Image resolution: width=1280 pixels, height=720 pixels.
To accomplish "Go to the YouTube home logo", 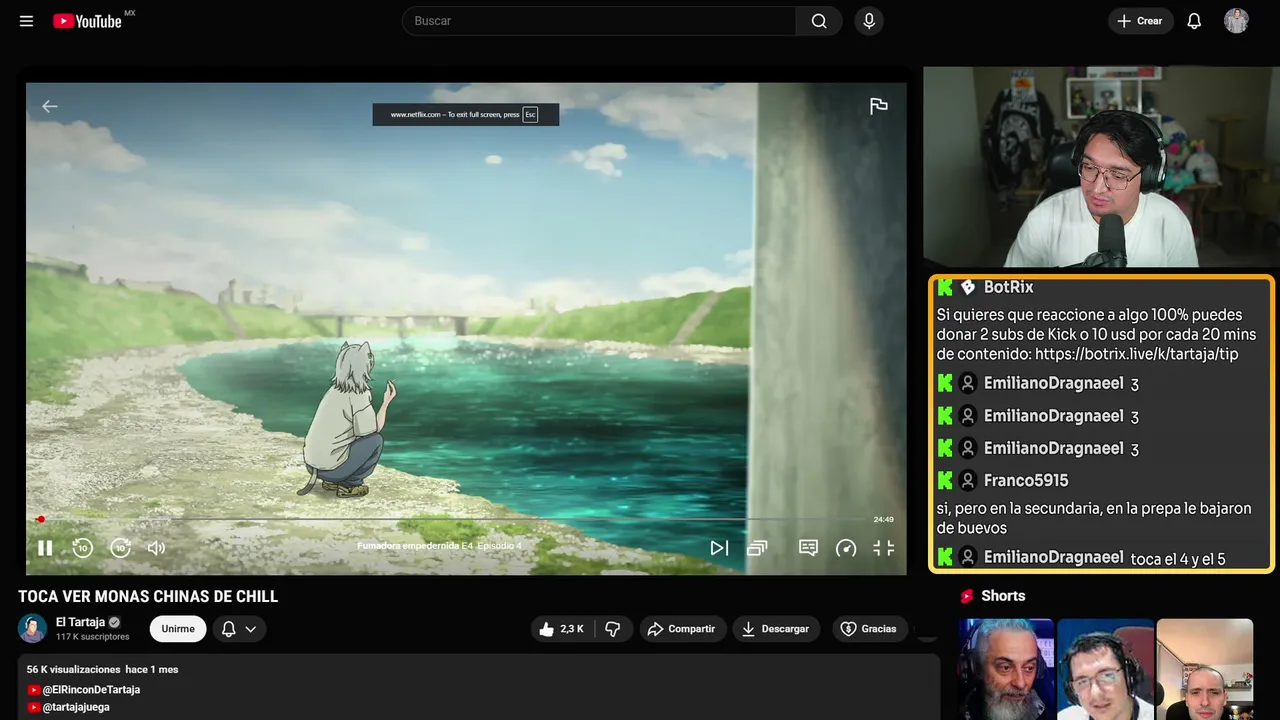I will pyautogui.click(x=88, y=21).
